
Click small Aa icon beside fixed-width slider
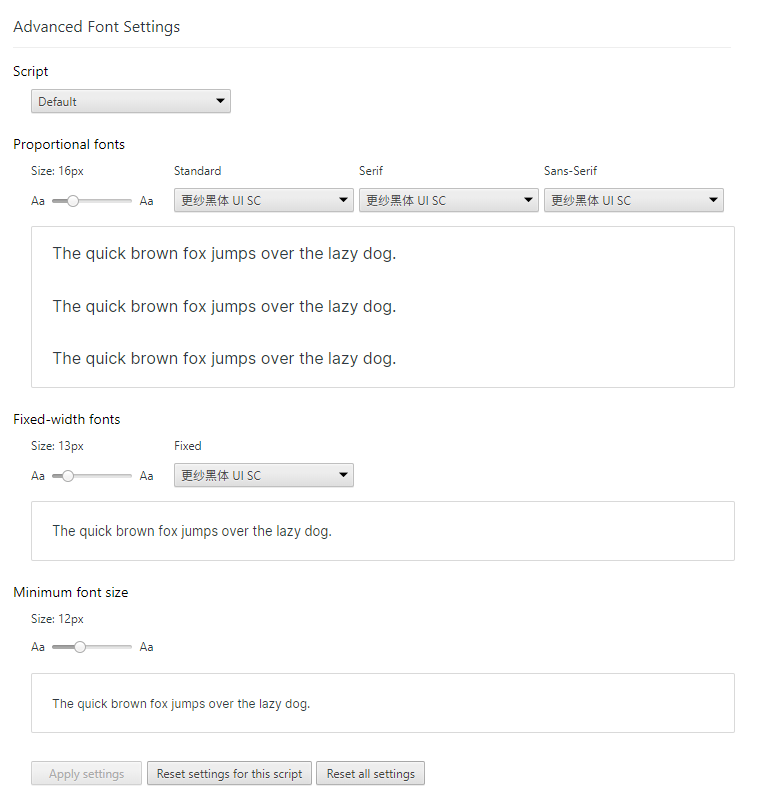click(x=38, y=476)
